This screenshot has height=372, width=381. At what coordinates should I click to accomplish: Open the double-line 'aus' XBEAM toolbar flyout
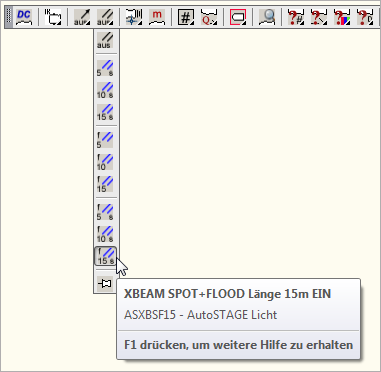point(105,17)
